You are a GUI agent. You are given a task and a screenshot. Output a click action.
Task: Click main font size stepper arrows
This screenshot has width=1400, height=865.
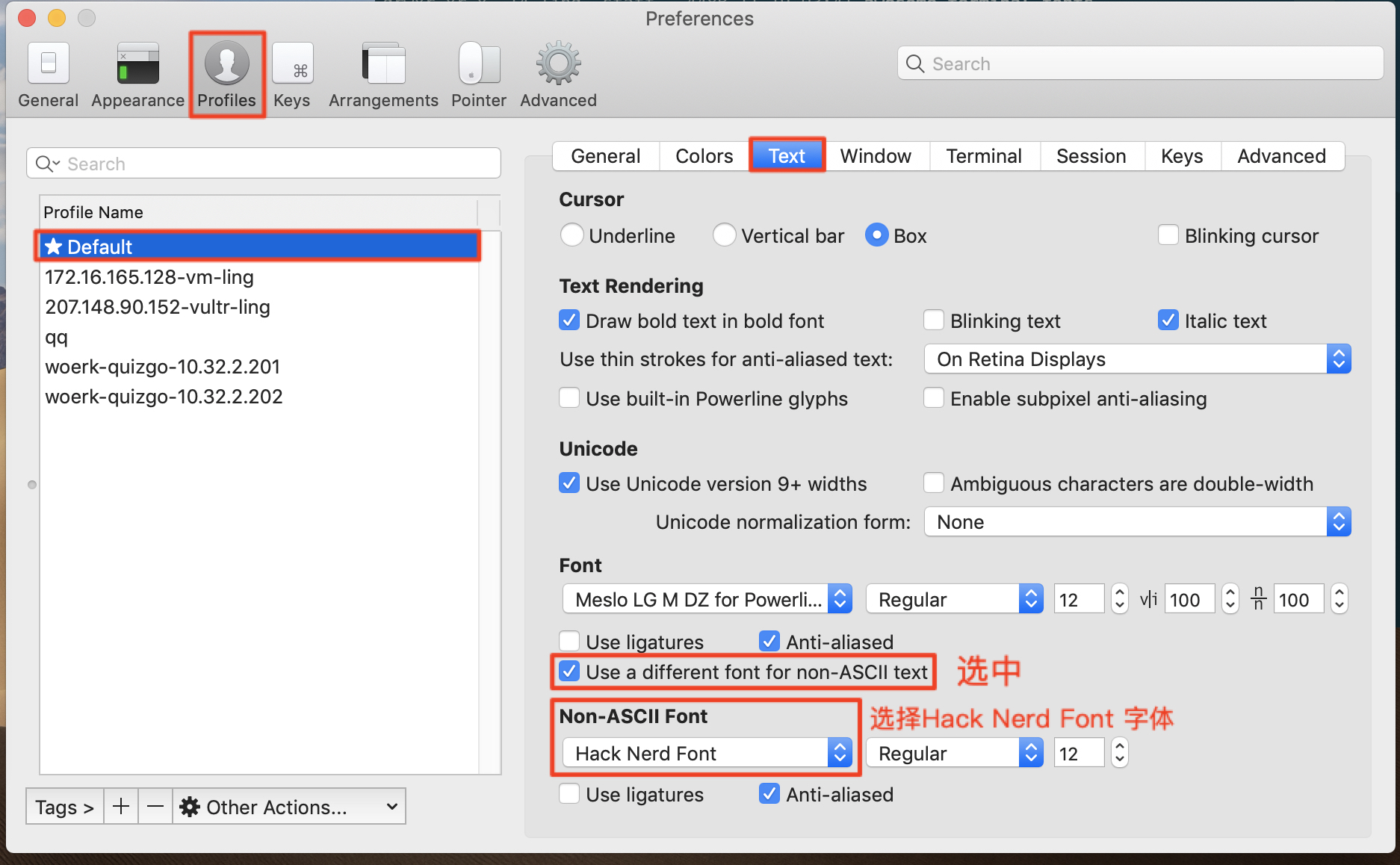[1119, 599]
